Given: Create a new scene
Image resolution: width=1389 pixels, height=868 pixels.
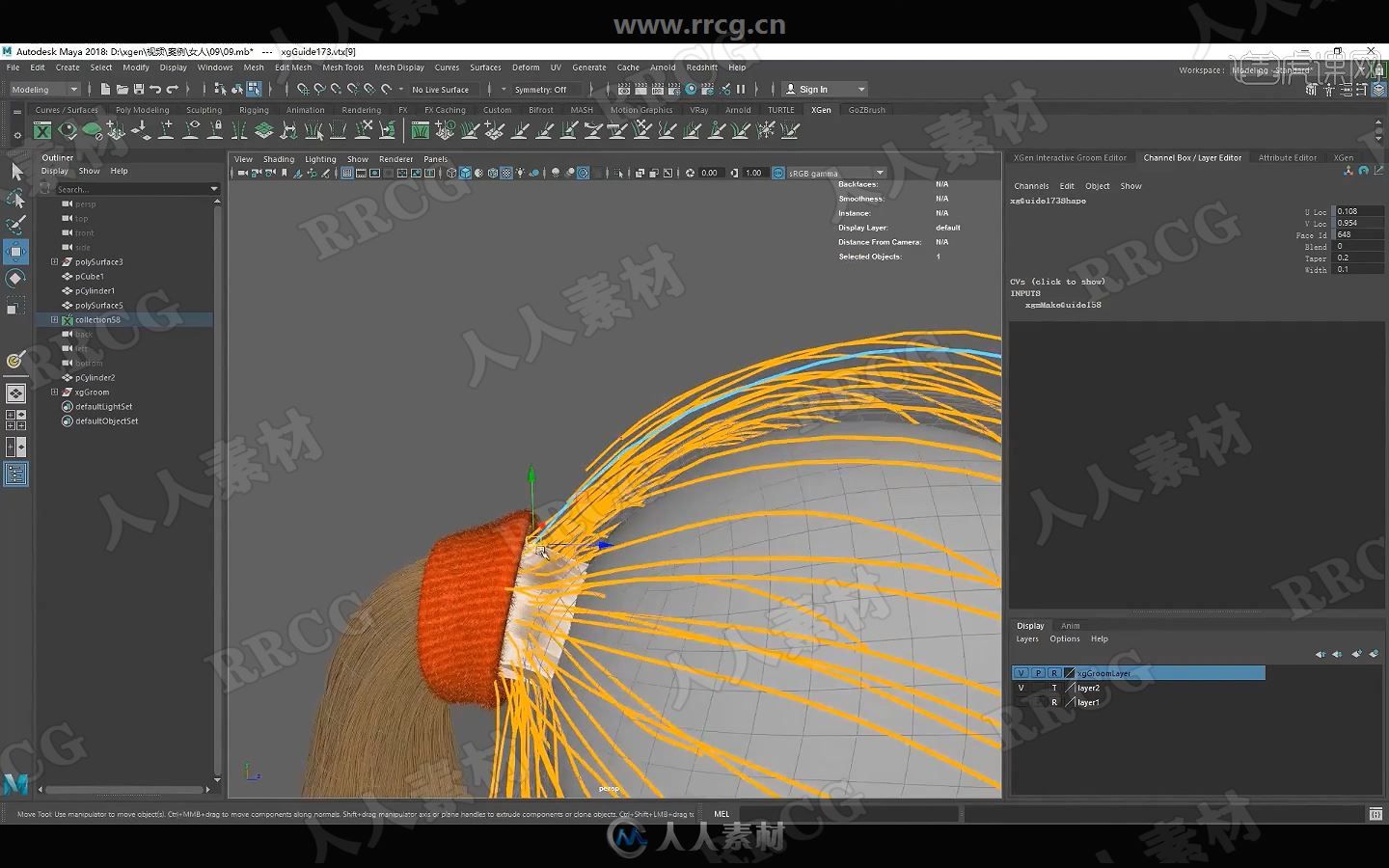Looking at the screenshot, I should click(x=105, y=89).
